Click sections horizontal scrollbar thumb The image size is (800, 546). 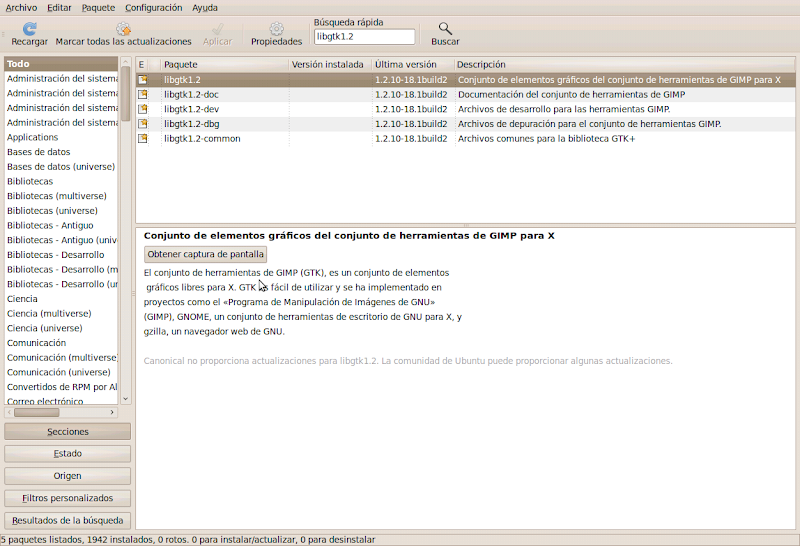(37, 412)
